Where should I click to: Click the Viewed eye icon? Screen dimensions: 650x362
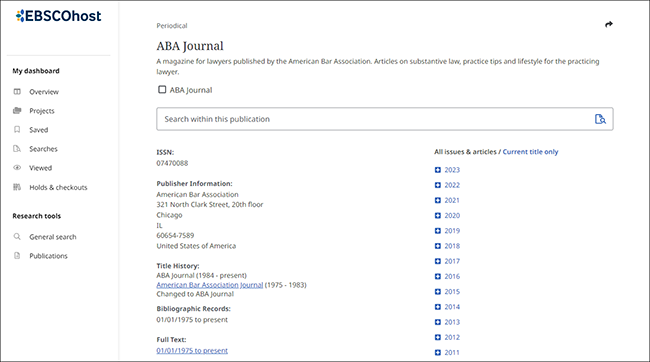(x=17, y=168)
